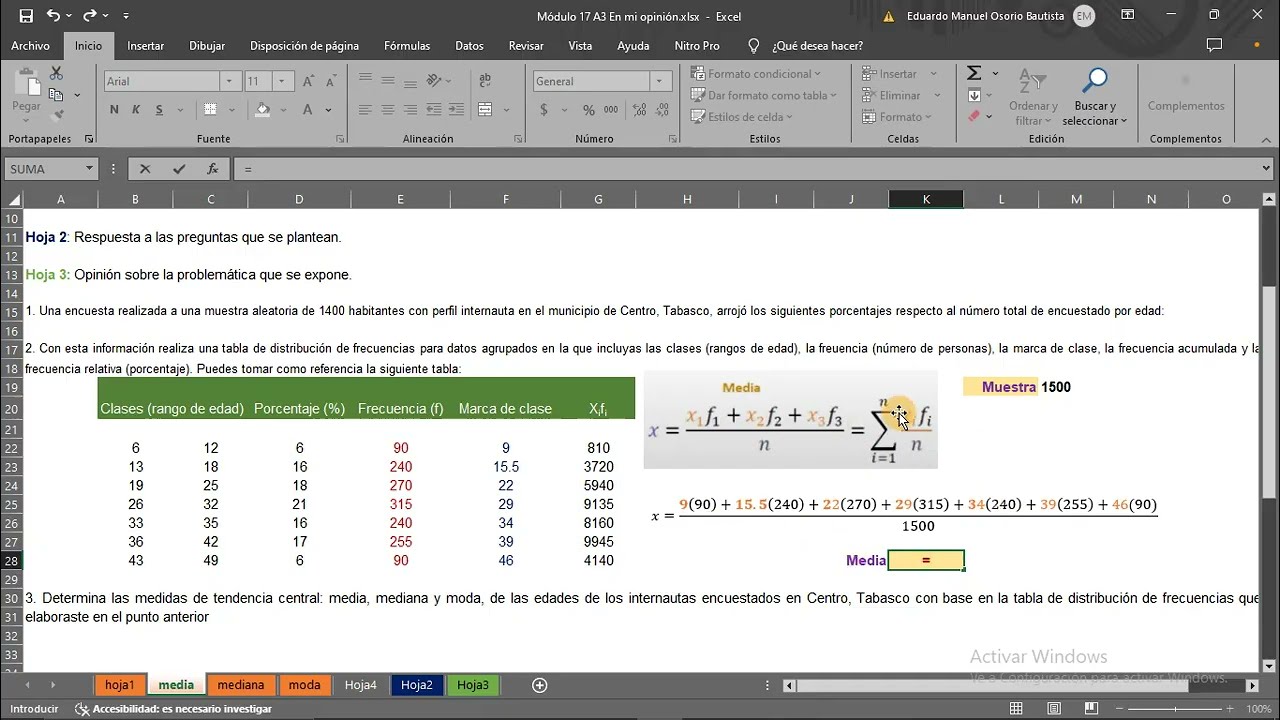The image size is (1280, 720).
Task: Click the share comments icon top right
Action: (x=1214, y=45)
